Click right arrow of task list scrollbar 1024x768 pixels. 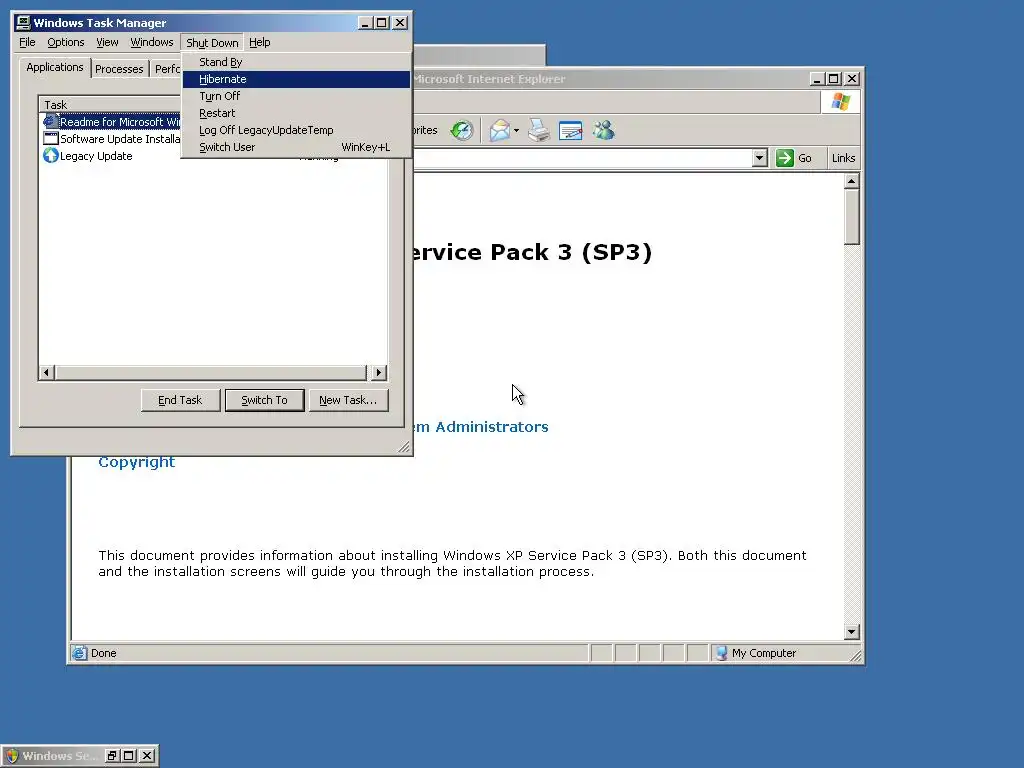[379, 373]
